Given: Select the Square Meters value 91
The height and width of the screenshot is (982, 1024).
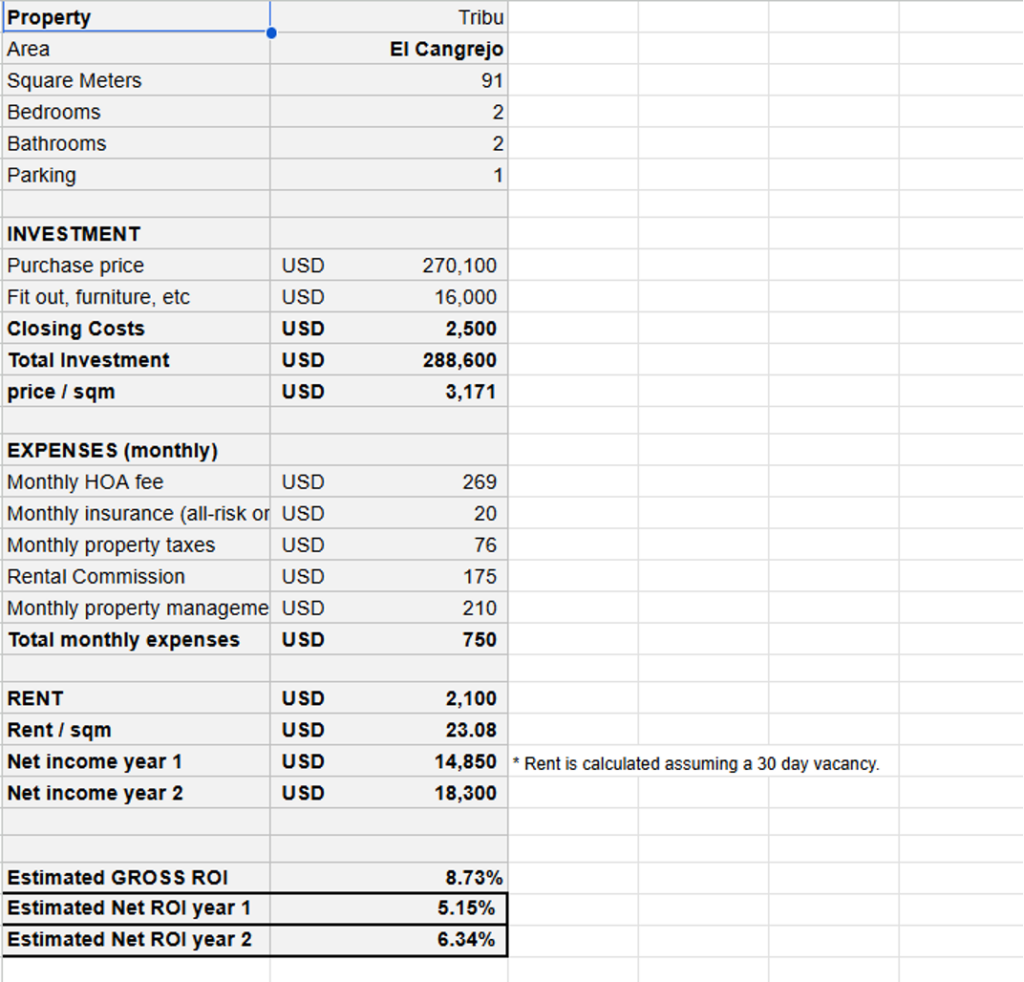Looking at the screenshot, I should point(389,80).
